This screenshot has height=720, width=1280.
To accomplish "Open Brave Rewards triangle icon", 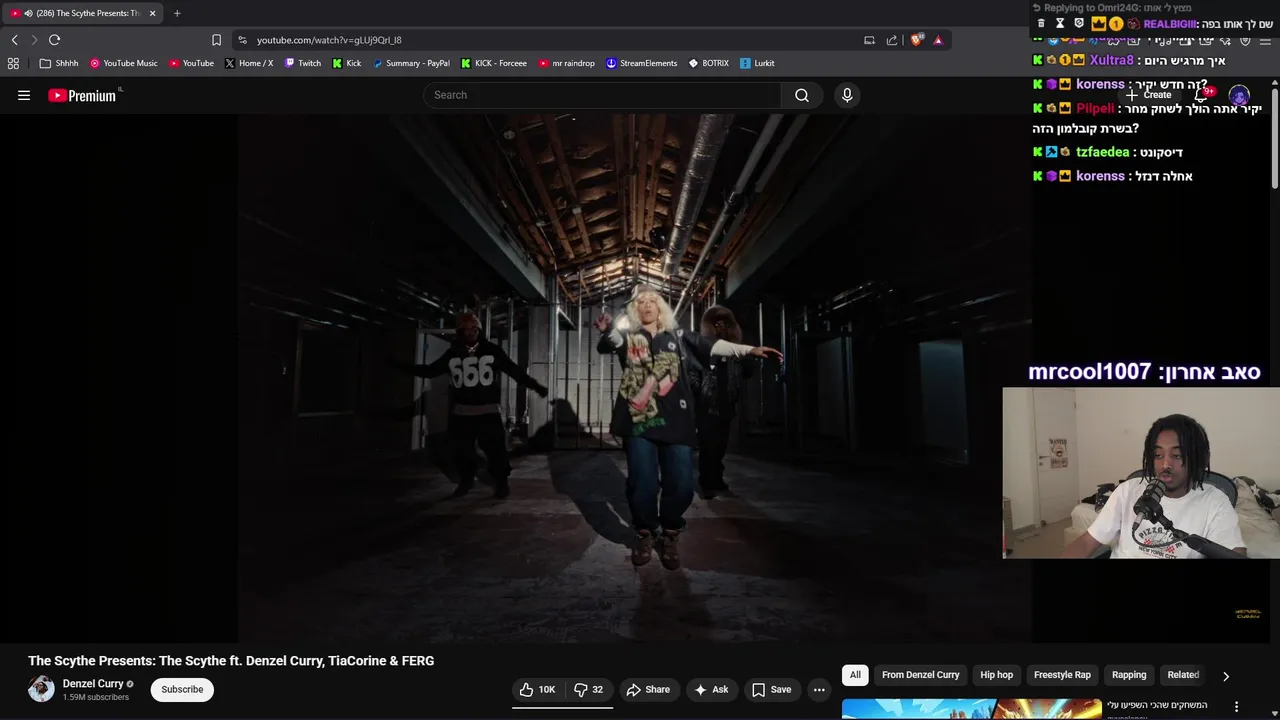I will tap(938, 40).
